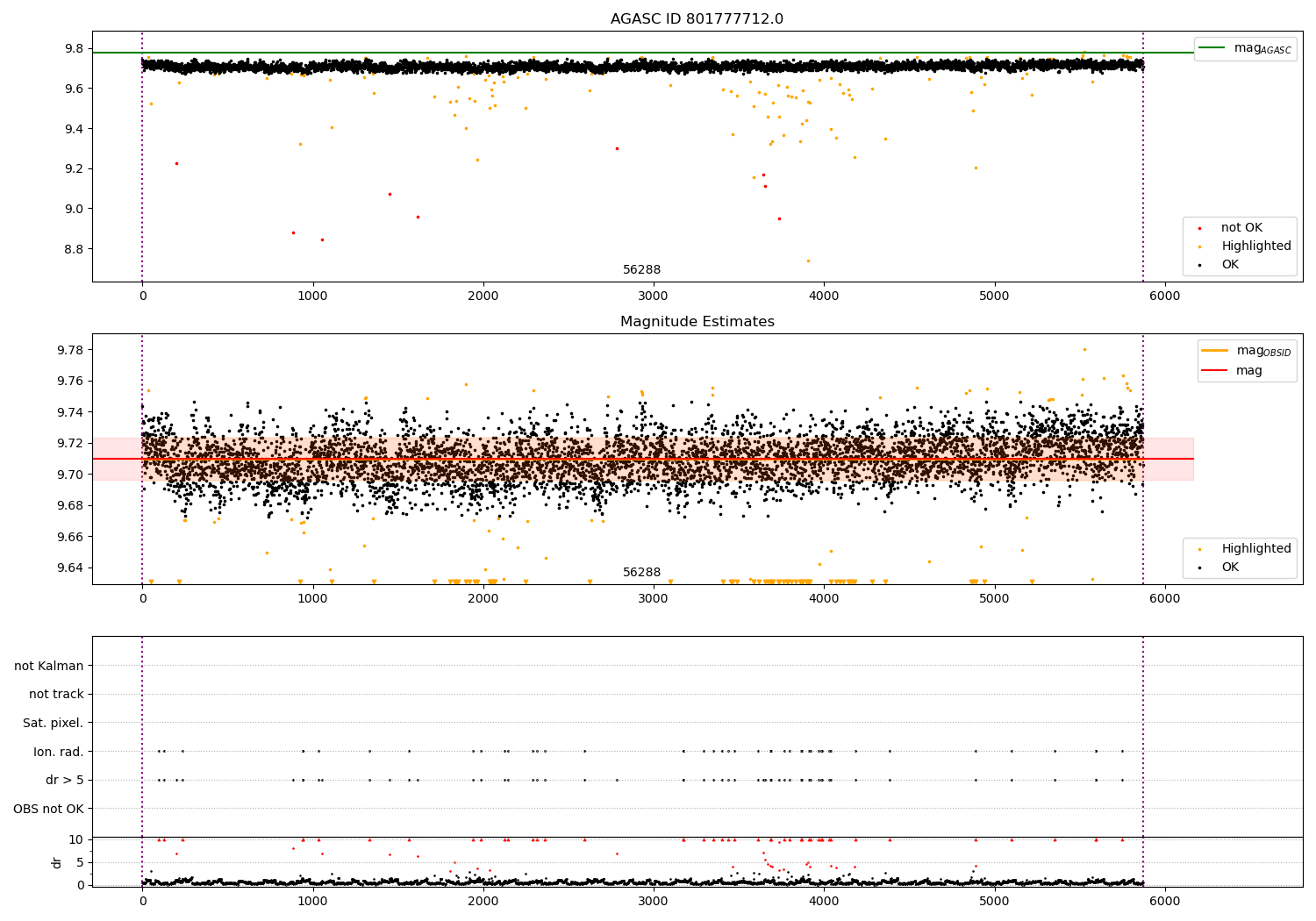This screenshot has width=1316, height=921.
Task: Click the red 'not OK' point at mag 9.3
Action: tap(617, 149)
